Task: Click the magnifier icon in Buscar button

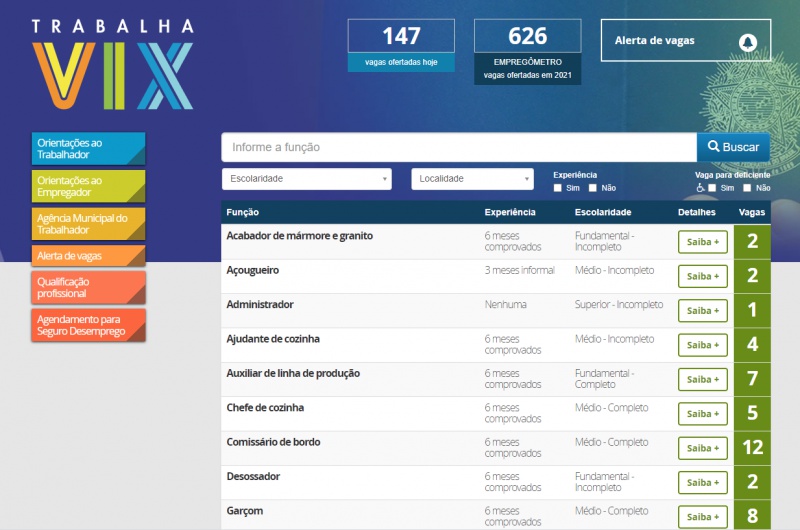Action: click(713, 146)
